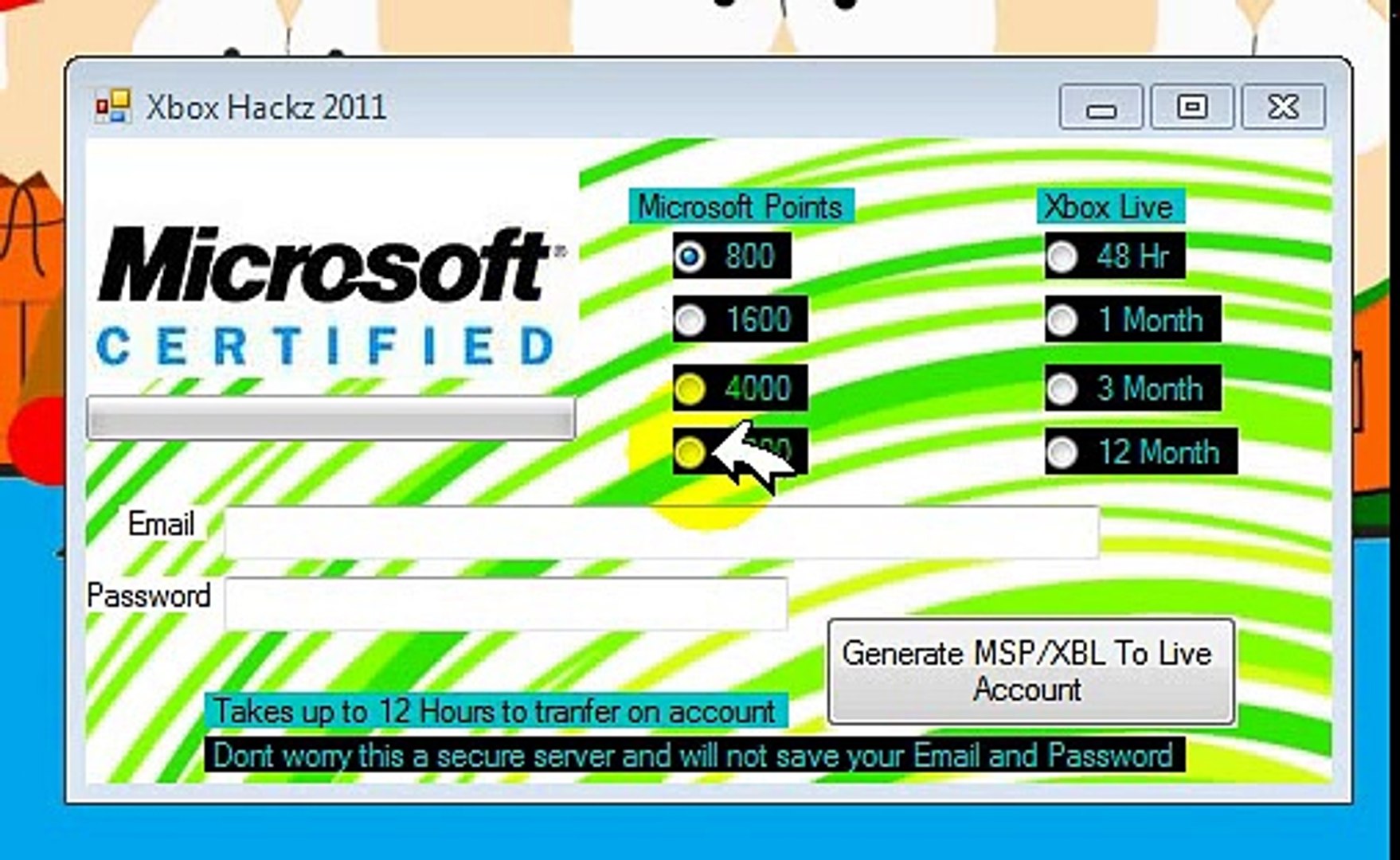The image size is (1400, 860).
Task: Click the "Takes up to 12 Hours" notice
Action: tap(495, 711)
